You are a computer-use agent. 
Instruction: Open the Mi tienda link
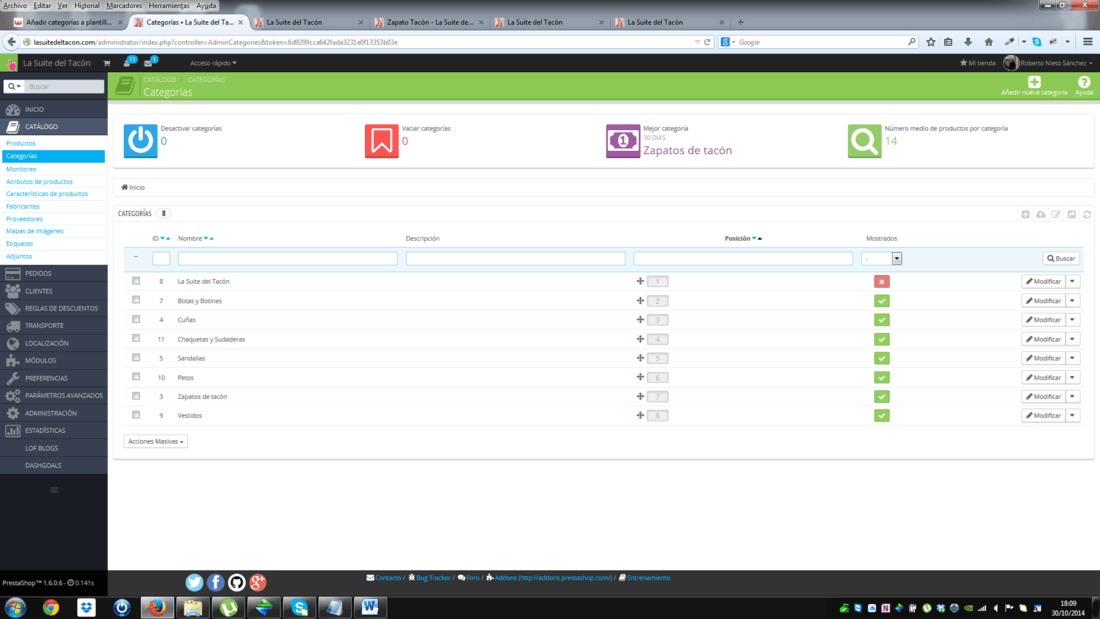pos(977,63)
